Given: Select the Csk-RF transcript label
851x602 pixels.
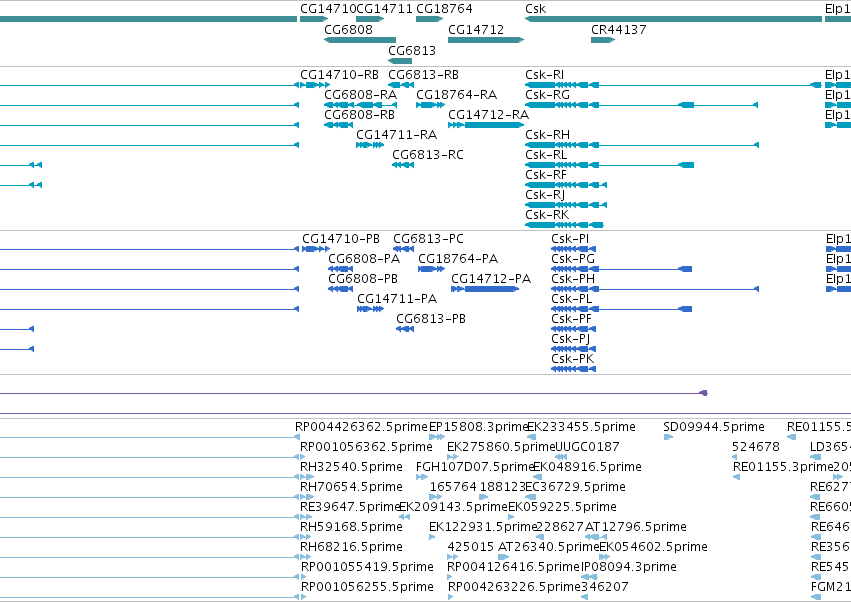Looking at the screenshot, I should (x=545, y=175).
